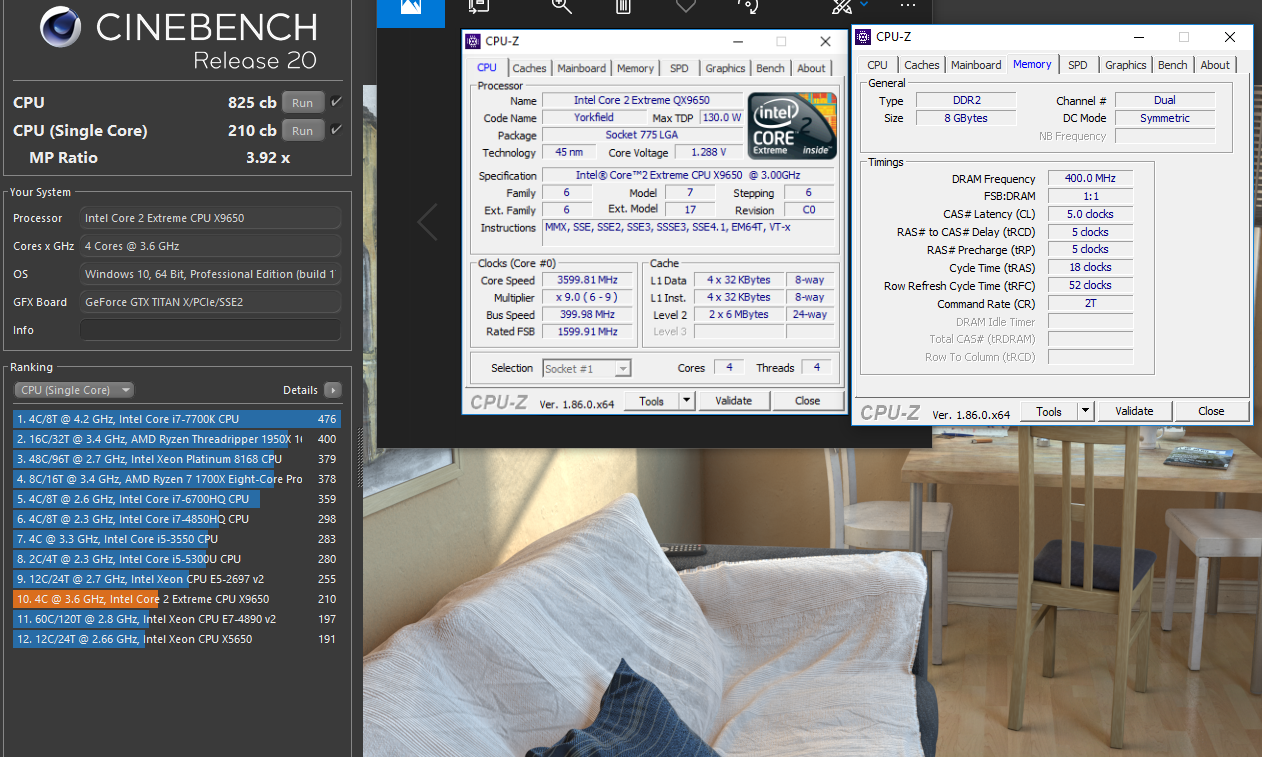The height and width of the screenshot is (757, 1262).
Task: Click the Processor field in Your System
Action: (x=210, y=218)
